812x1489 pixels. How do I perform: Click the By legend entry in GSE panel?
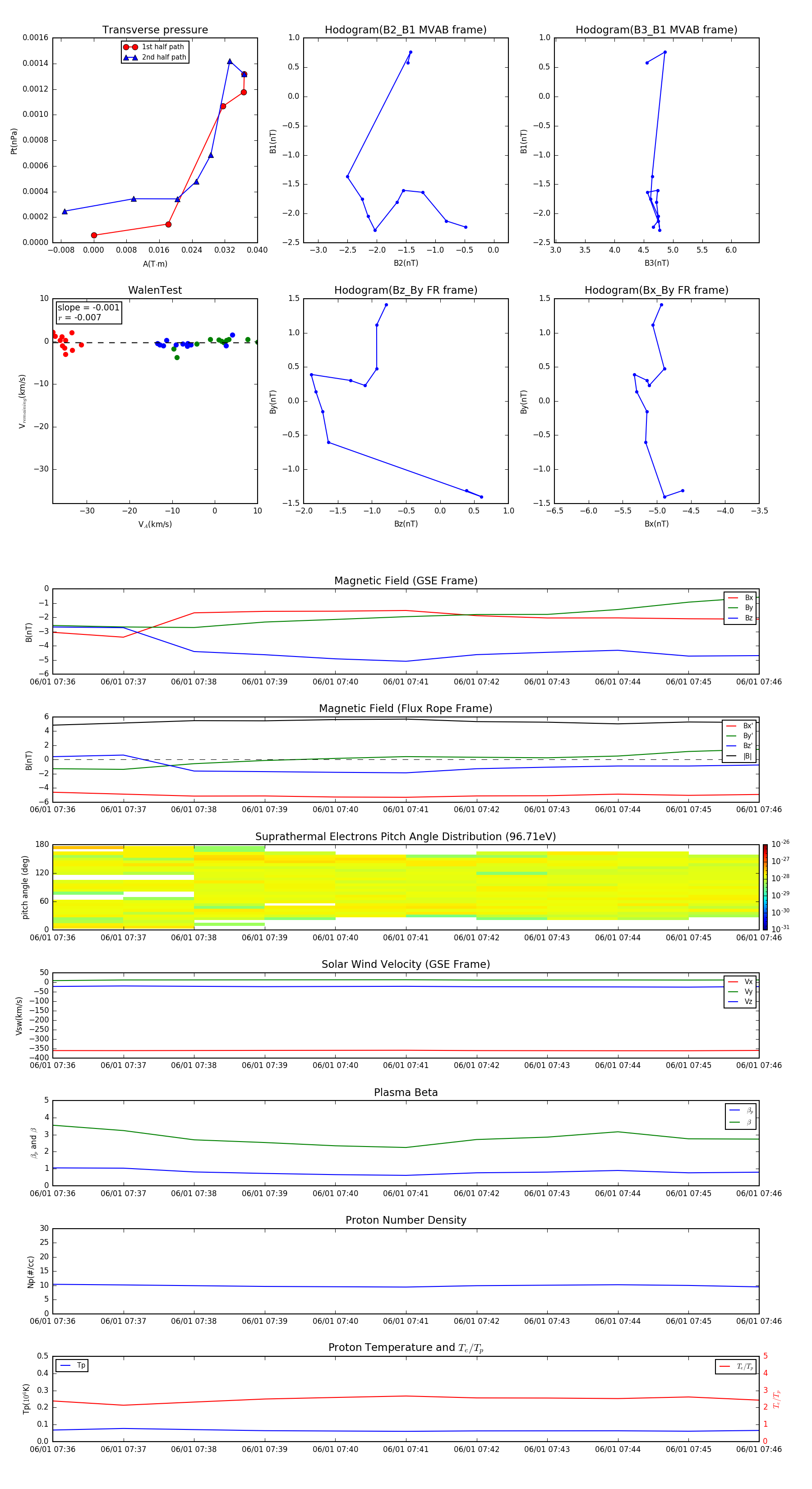coord(740,607)
